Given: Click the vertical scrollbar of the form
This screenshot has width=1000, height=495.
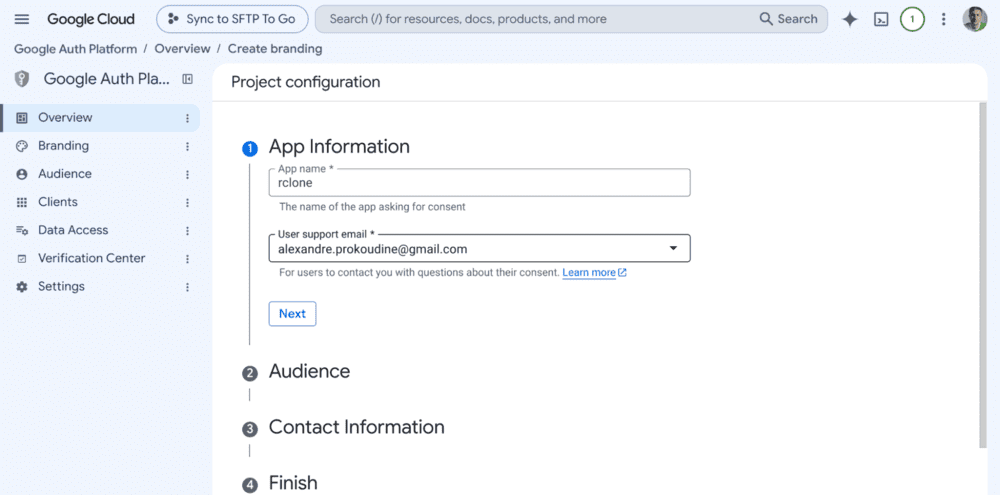Looking at the screenshot, I should [982, 276].
